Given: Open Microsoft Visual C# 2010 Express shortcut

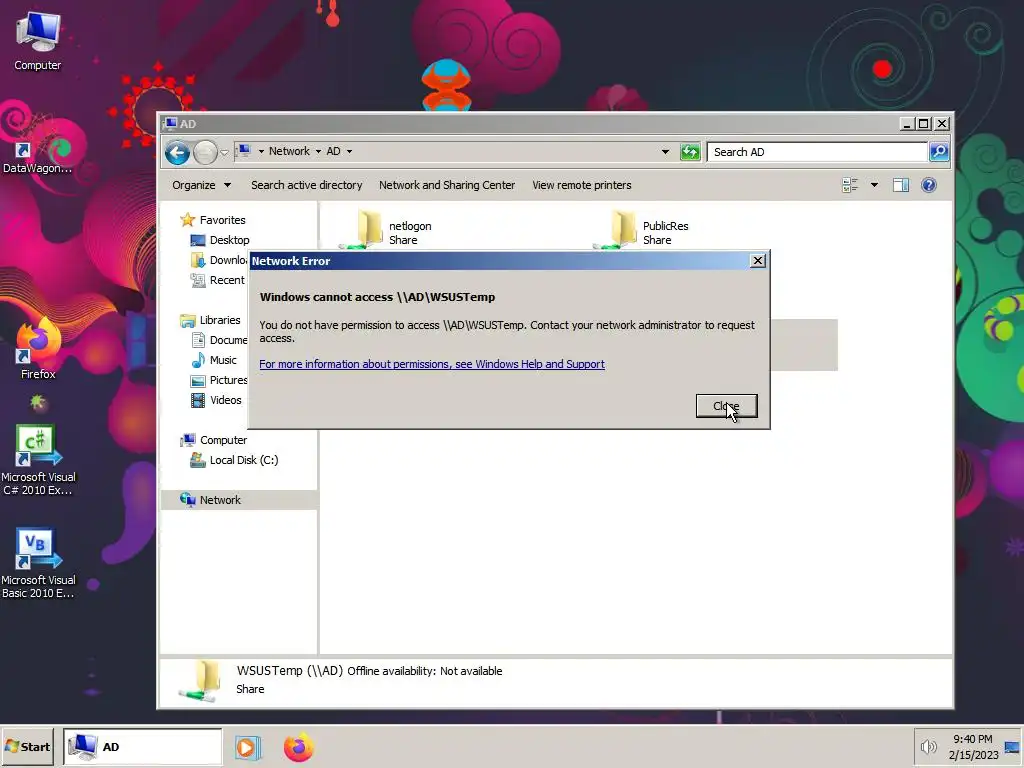Looking at the screenshot, I should pyautogui.click(x=38, y=460).
